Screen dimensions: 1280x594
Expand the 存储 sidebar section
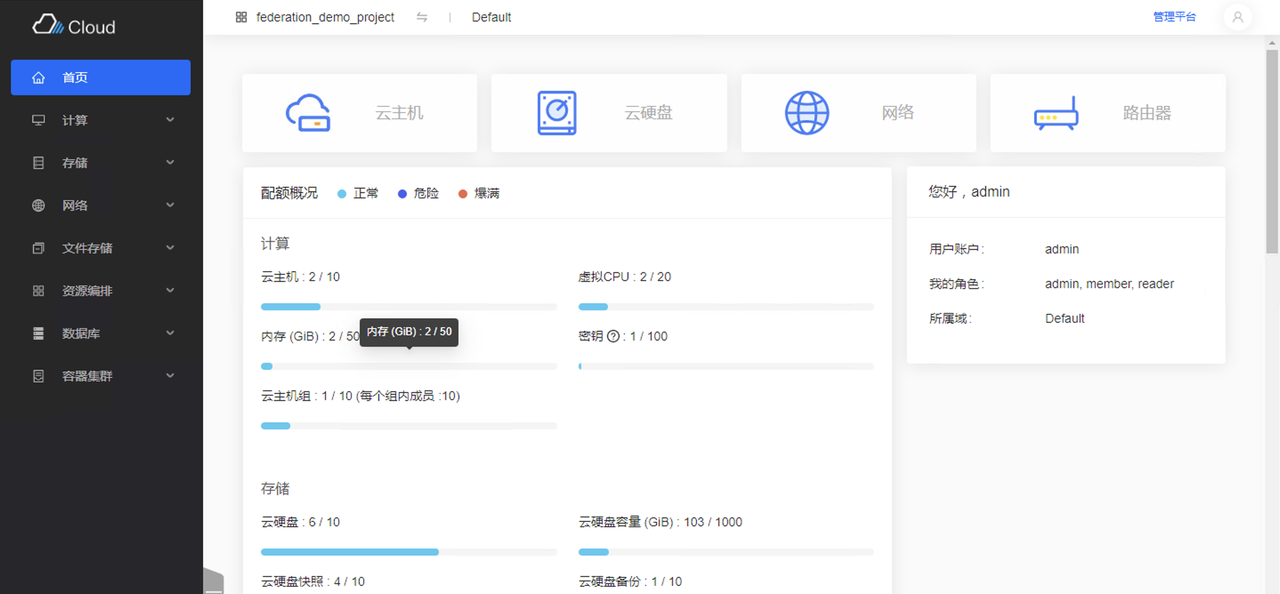[100, 162]
